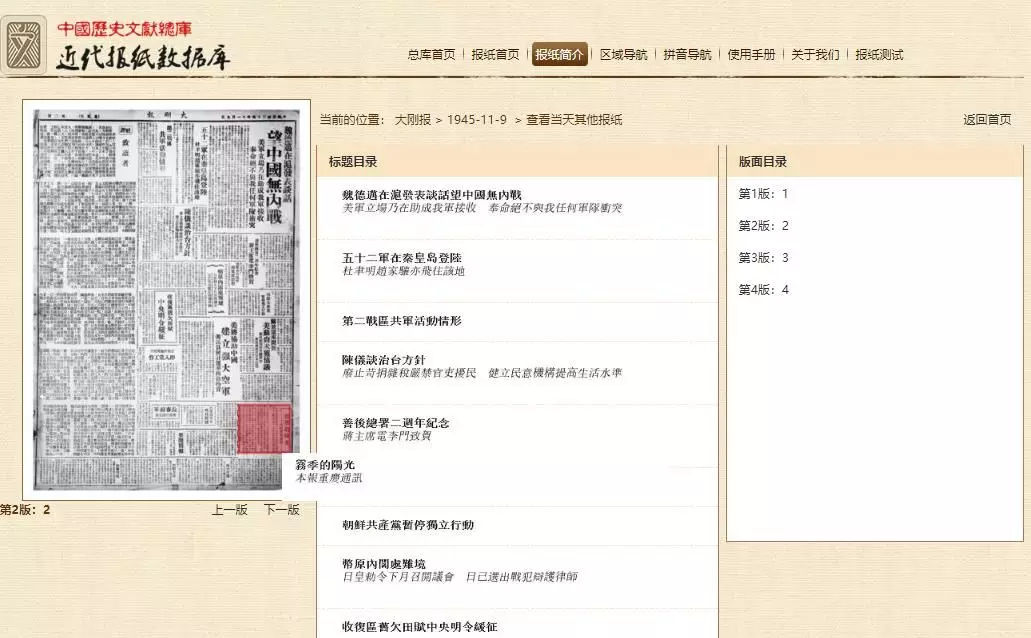Go to previous page with 上一版
Image resolution: width=1031 pixels, height=638 pixels.
[229, 510]
